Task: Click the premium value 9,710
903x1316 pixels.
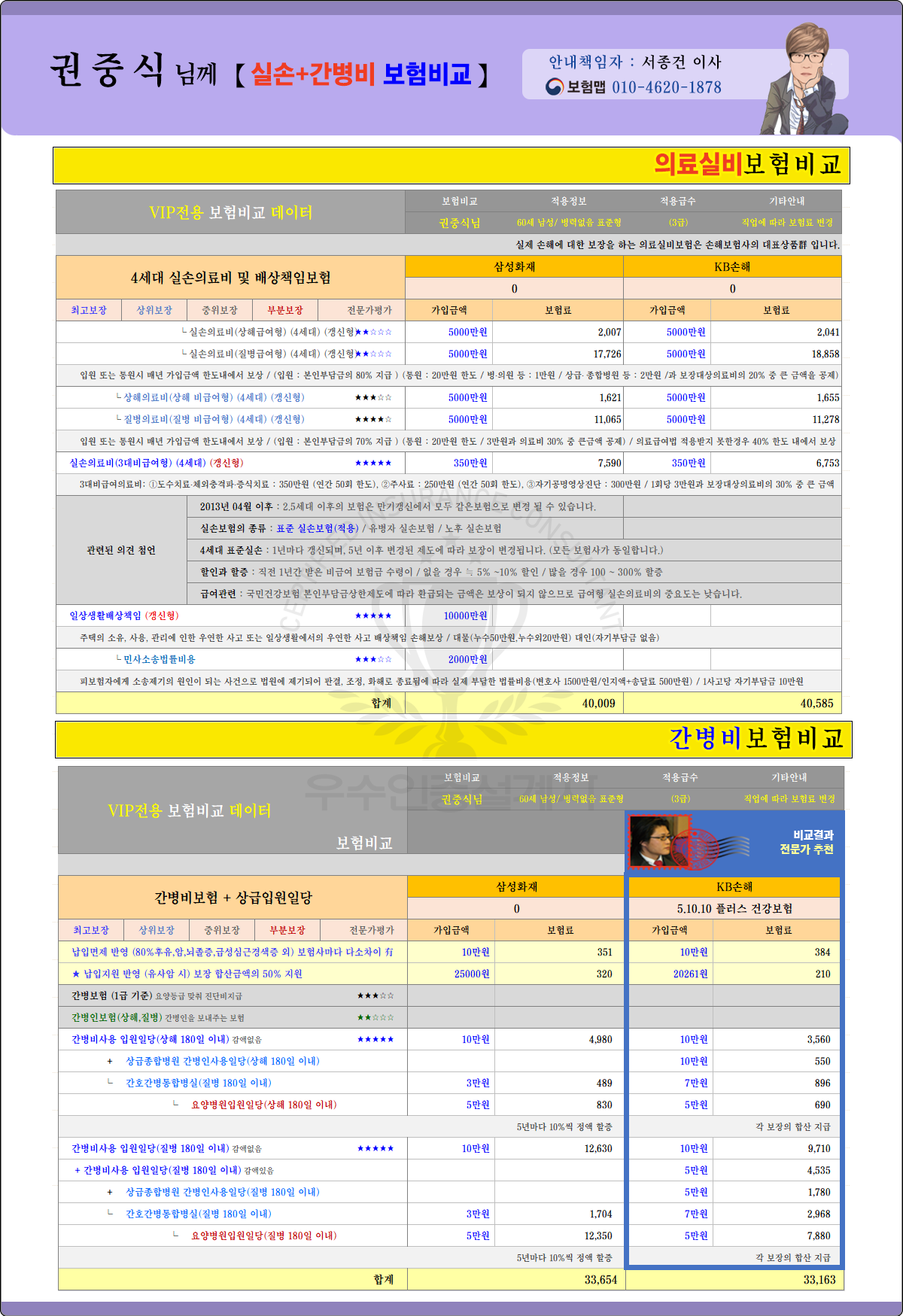Action: click(x=819, y=1148)
